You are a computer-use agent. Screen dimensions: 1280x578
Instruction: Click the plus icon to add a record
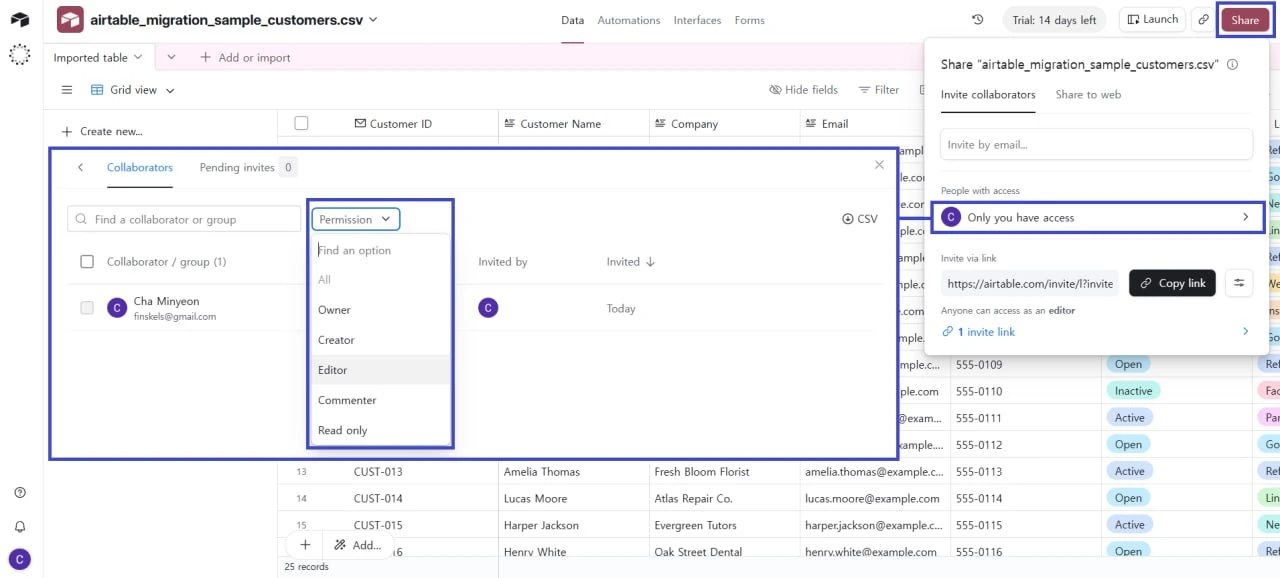pos(305,545)
